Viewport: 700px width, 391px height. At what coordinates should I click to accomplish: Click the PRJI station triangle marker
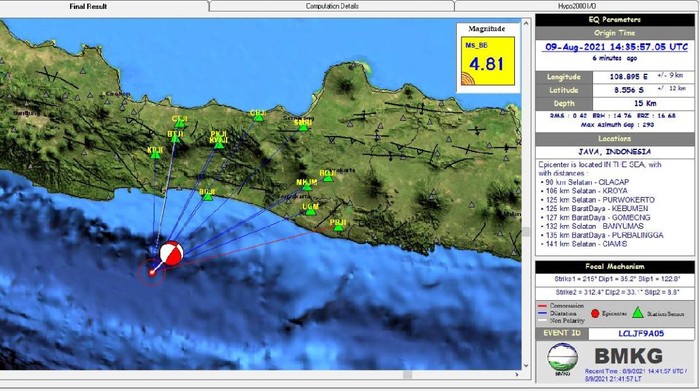(338, 227)
